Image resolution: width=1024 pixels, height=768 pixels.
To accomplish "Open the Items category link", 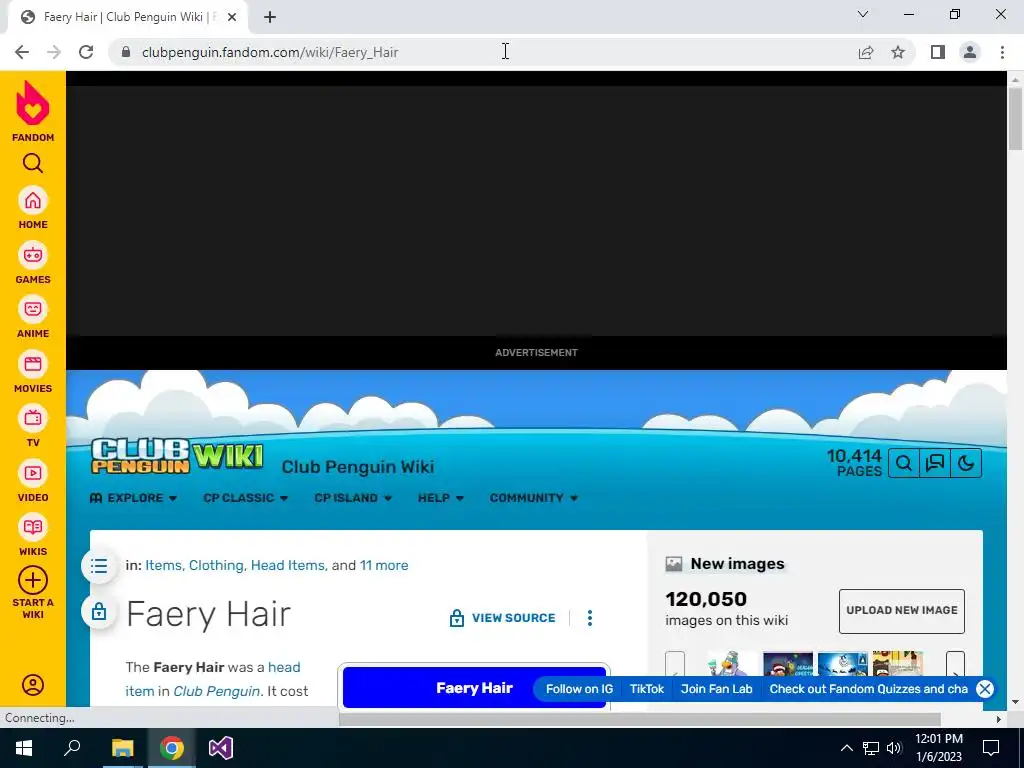I will [x=163, y=566].
